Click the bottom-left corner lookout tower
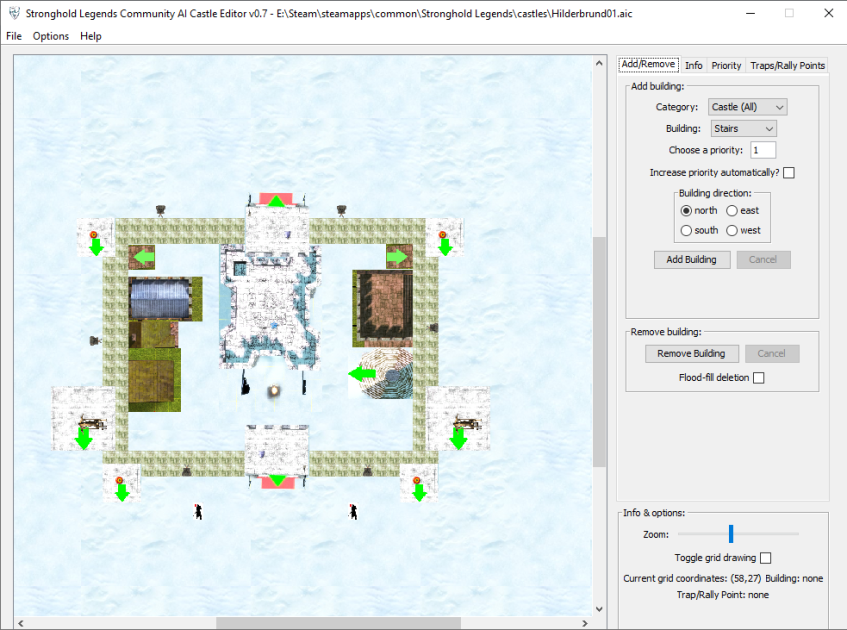 pos(122,483)
